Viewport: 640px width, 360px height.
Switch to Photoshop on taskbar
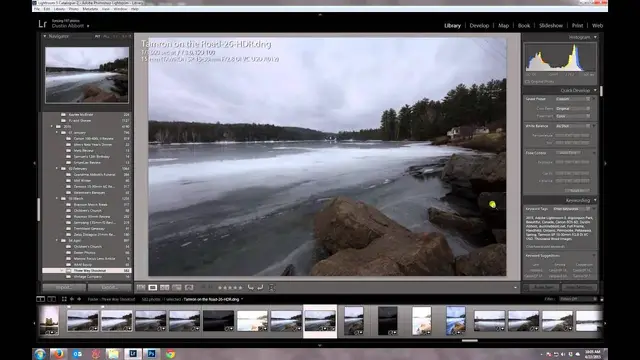151,354
